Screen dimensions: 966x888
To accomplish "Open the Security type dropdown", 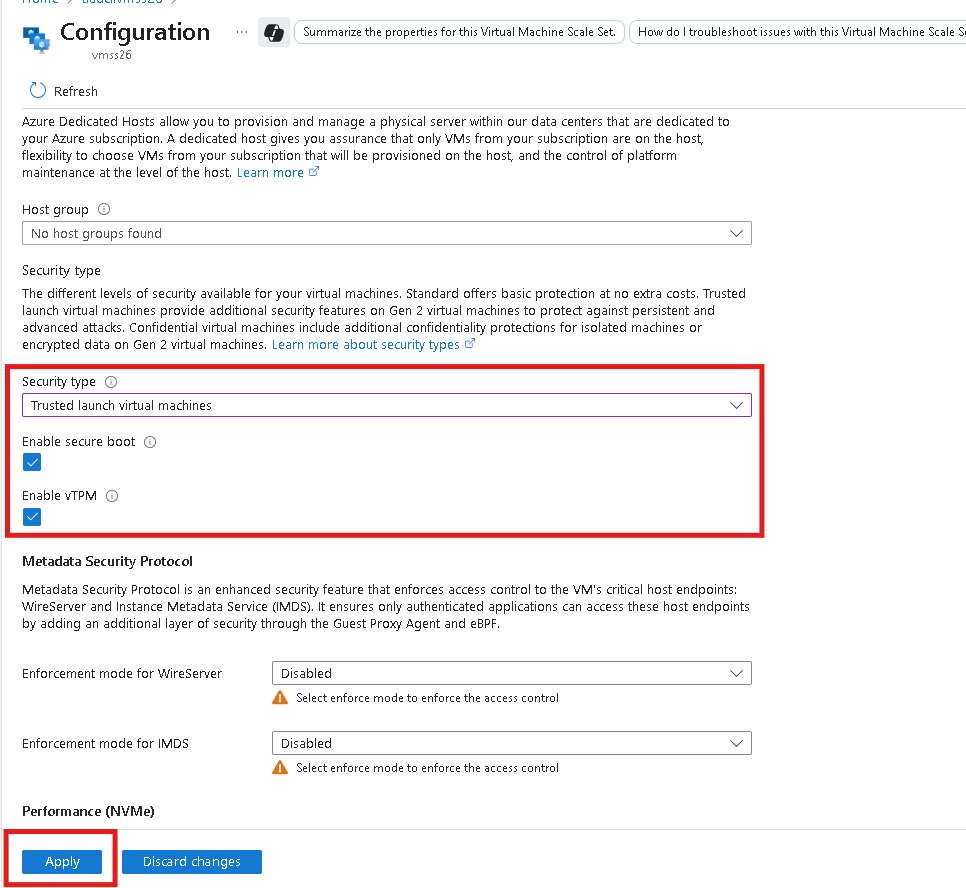I will pyautogui.click(x=386, y=405).
